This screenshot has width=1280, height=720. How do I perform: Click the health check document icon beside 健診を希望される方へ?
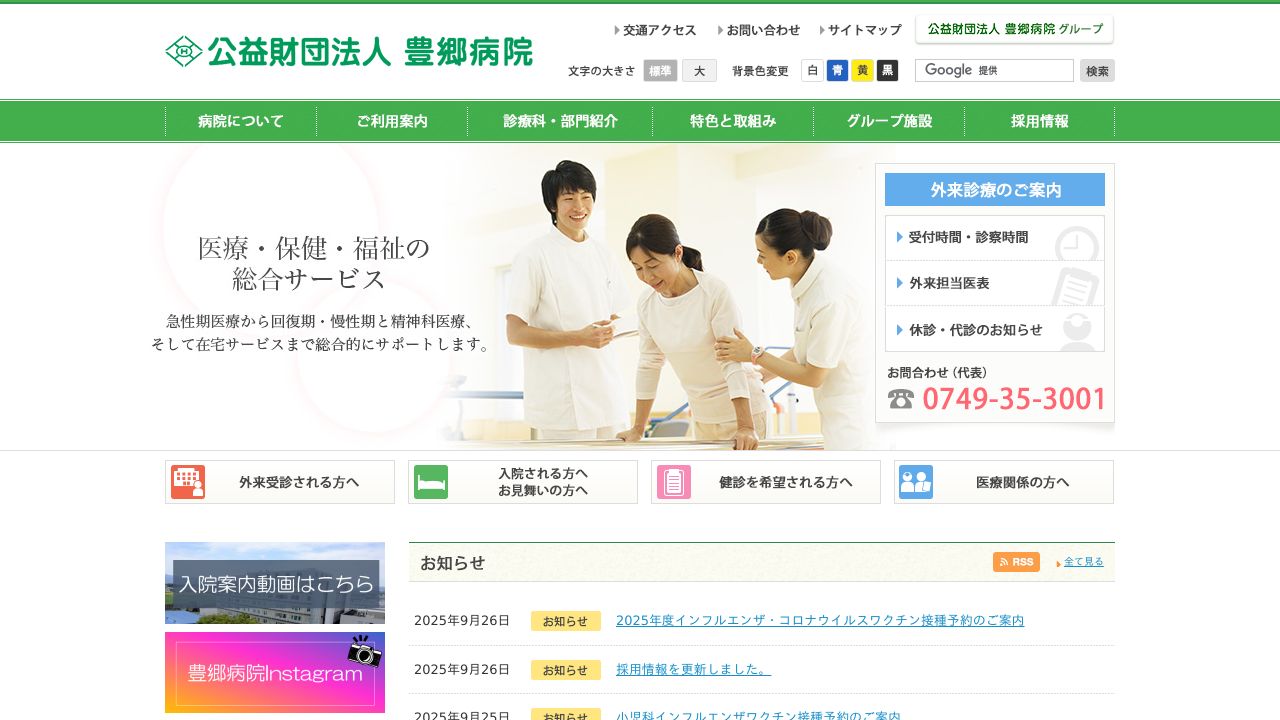(x=673, y=481)
